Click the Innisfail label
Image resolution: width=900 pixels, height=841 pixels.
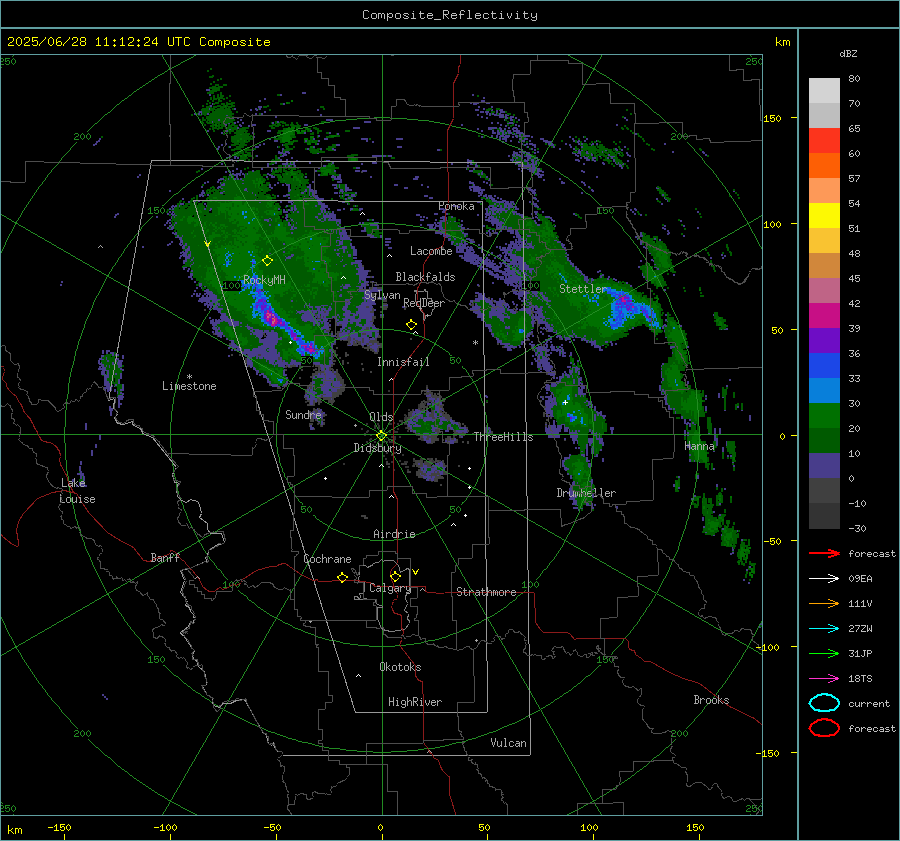click(x=403, y=362)
